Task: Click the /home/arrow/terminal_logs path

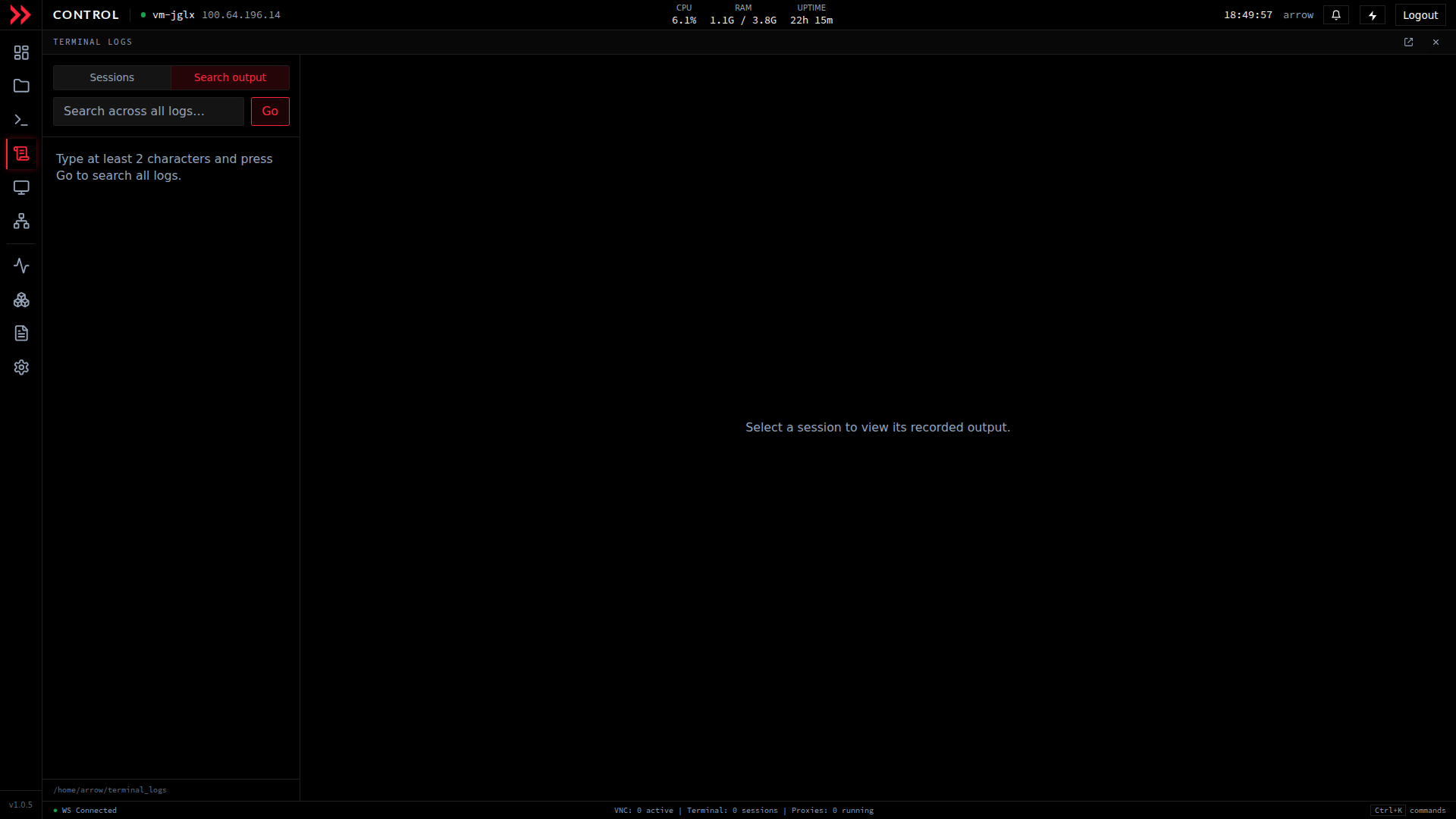Action: (x=110, y=790)
